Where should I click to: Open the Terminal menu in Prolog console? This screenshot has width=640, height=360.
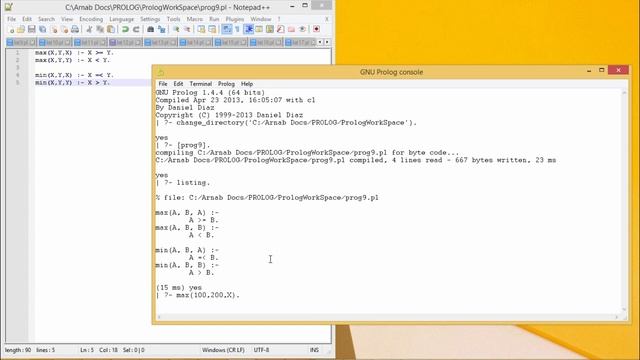click(x=200, y=84)
